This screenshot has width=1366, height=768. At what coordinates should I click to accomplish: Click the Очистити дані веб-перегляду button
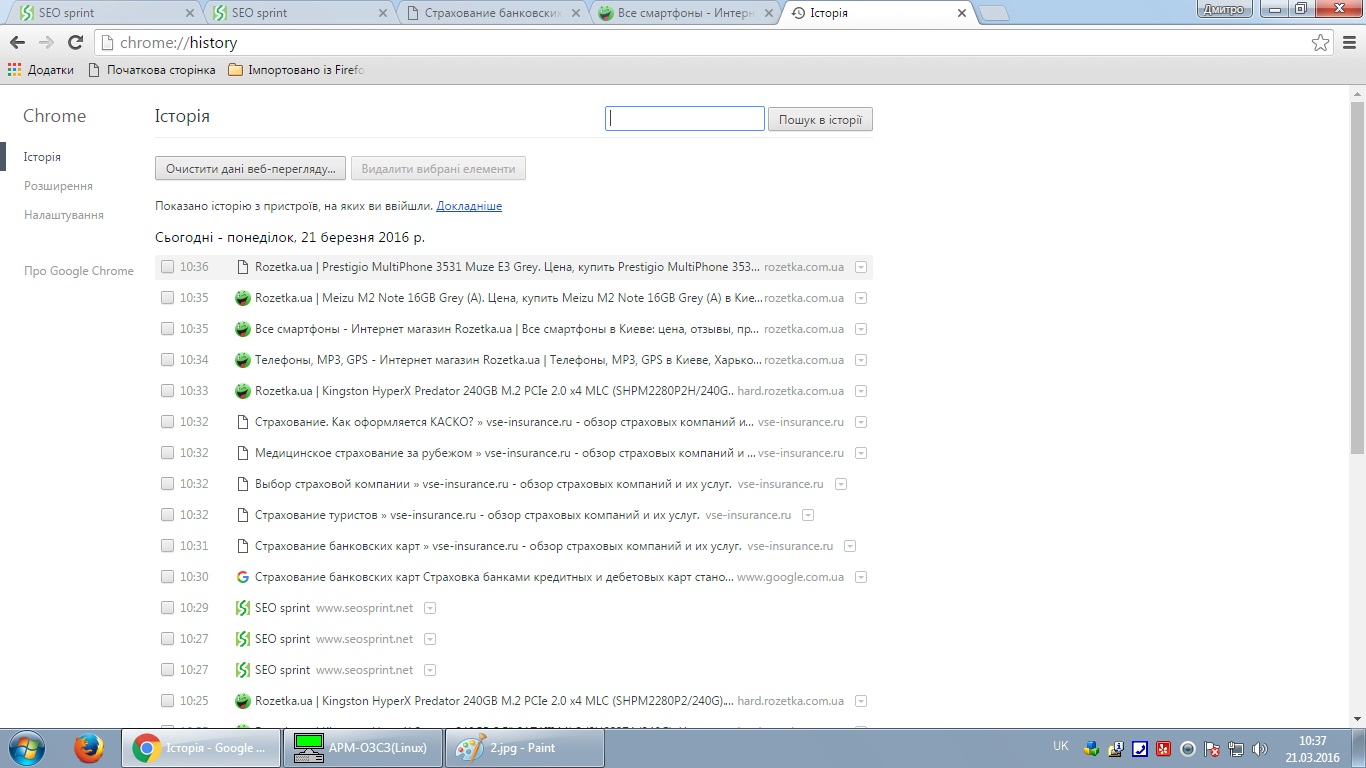click(x=251, y=169)
